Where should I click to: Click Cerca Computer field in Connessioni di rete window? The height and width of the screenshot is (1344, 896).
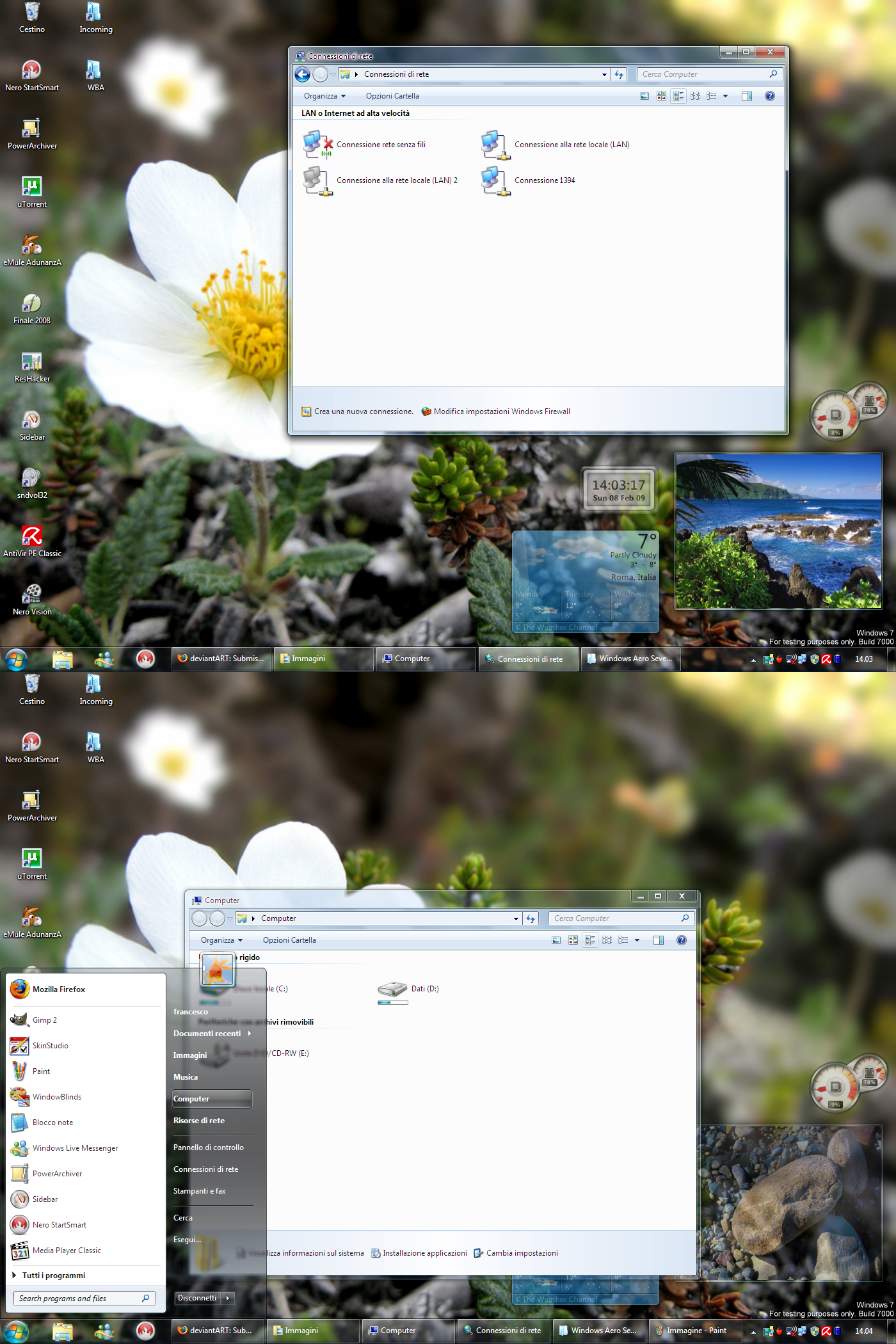pos(709,74)
